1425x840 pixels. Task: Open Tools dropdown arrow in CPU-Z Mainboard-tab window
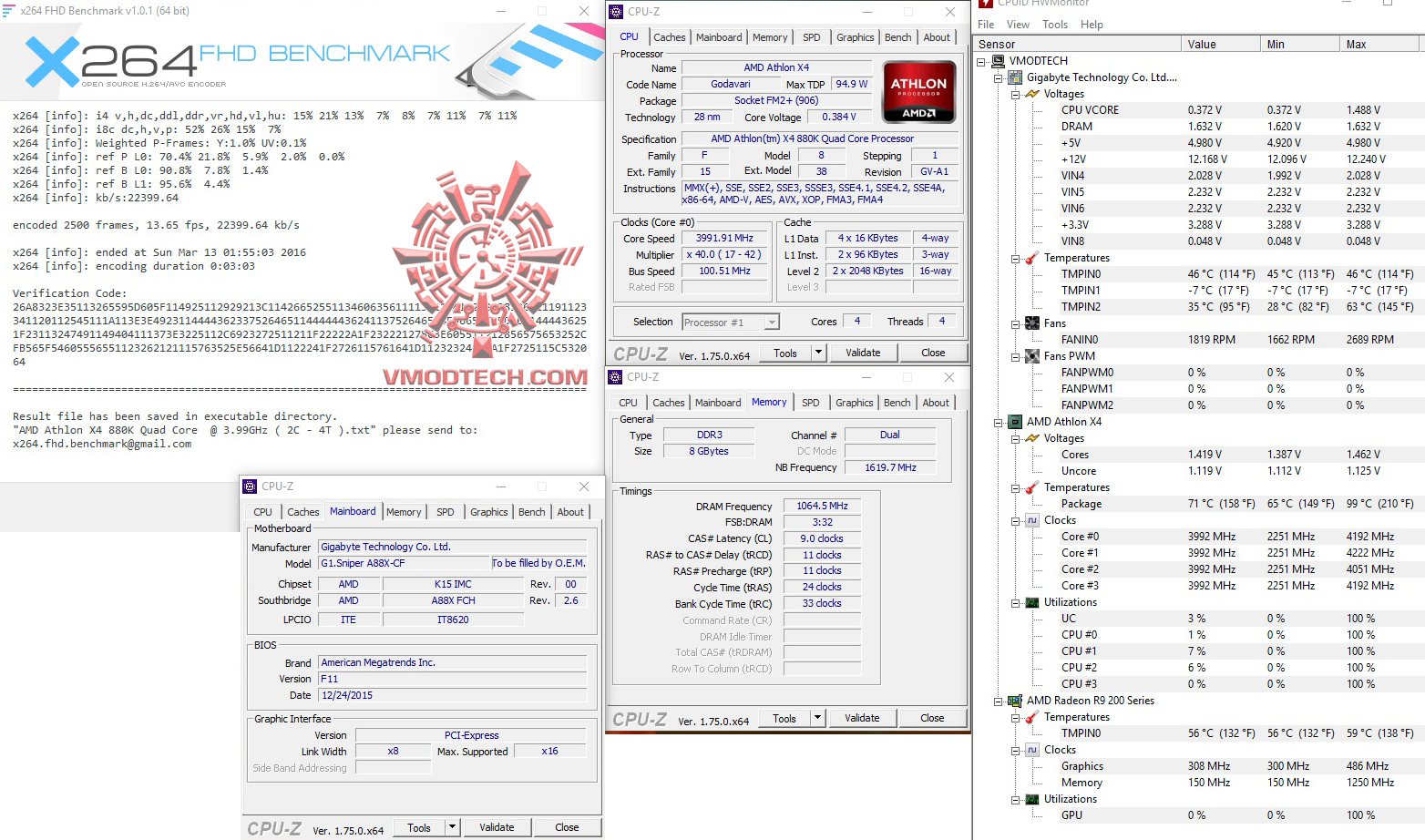pyautogui.click(x=451, y=827)
